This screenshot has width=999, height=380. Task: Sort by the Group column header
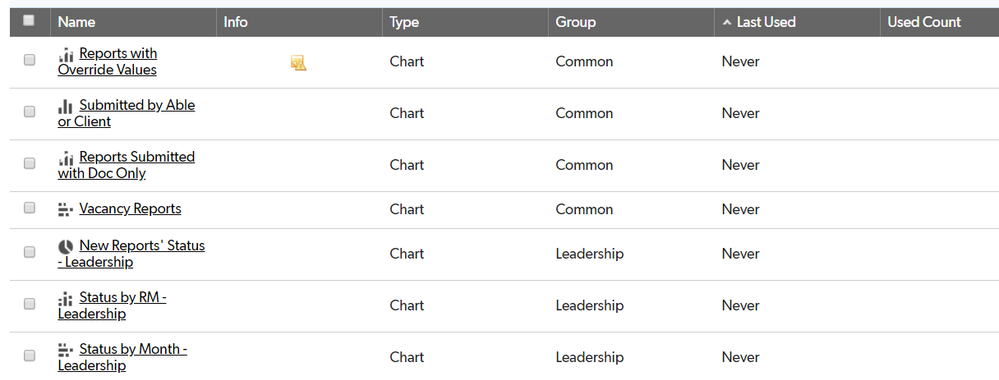pyautogui.click(x=575, y=22)
